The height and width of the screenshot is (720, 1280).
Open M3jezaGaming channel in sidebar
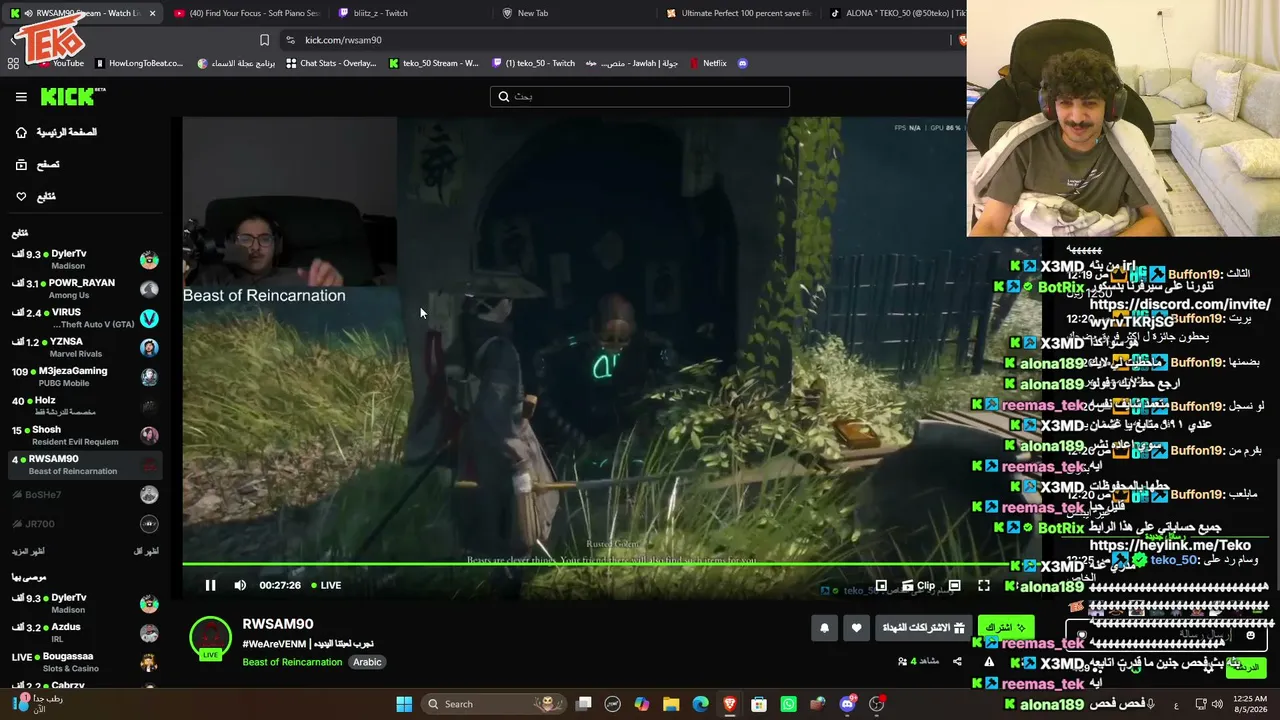[x=86, y=377]
